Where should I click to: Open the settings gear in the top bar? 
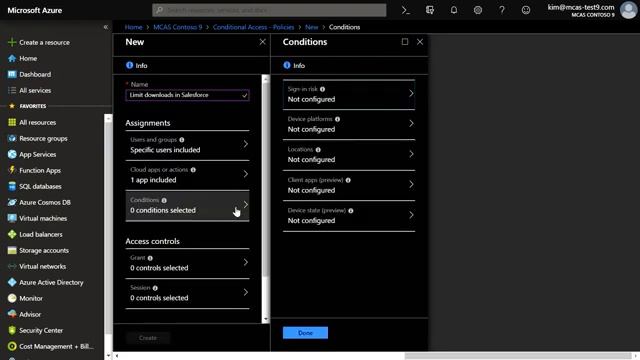pos(478,10)
